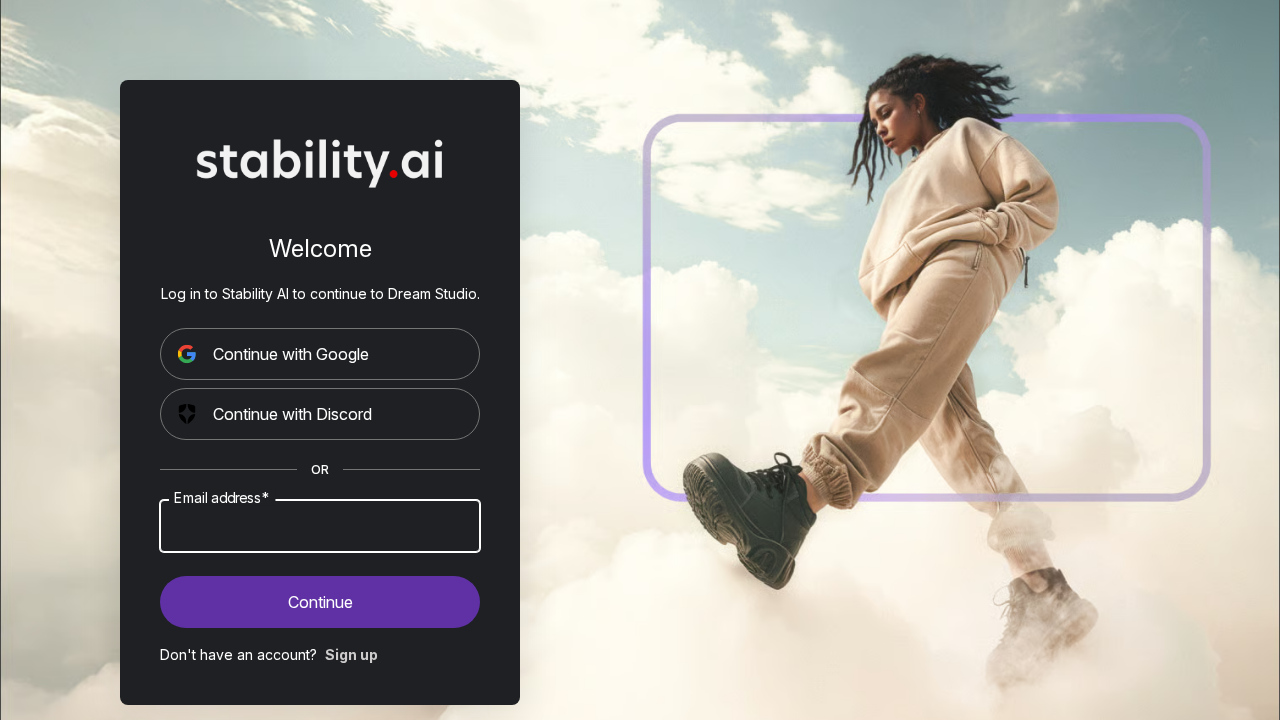Open the Sign up link
1280x720 pixels.
pyautogui.click(x=351, y=655)
